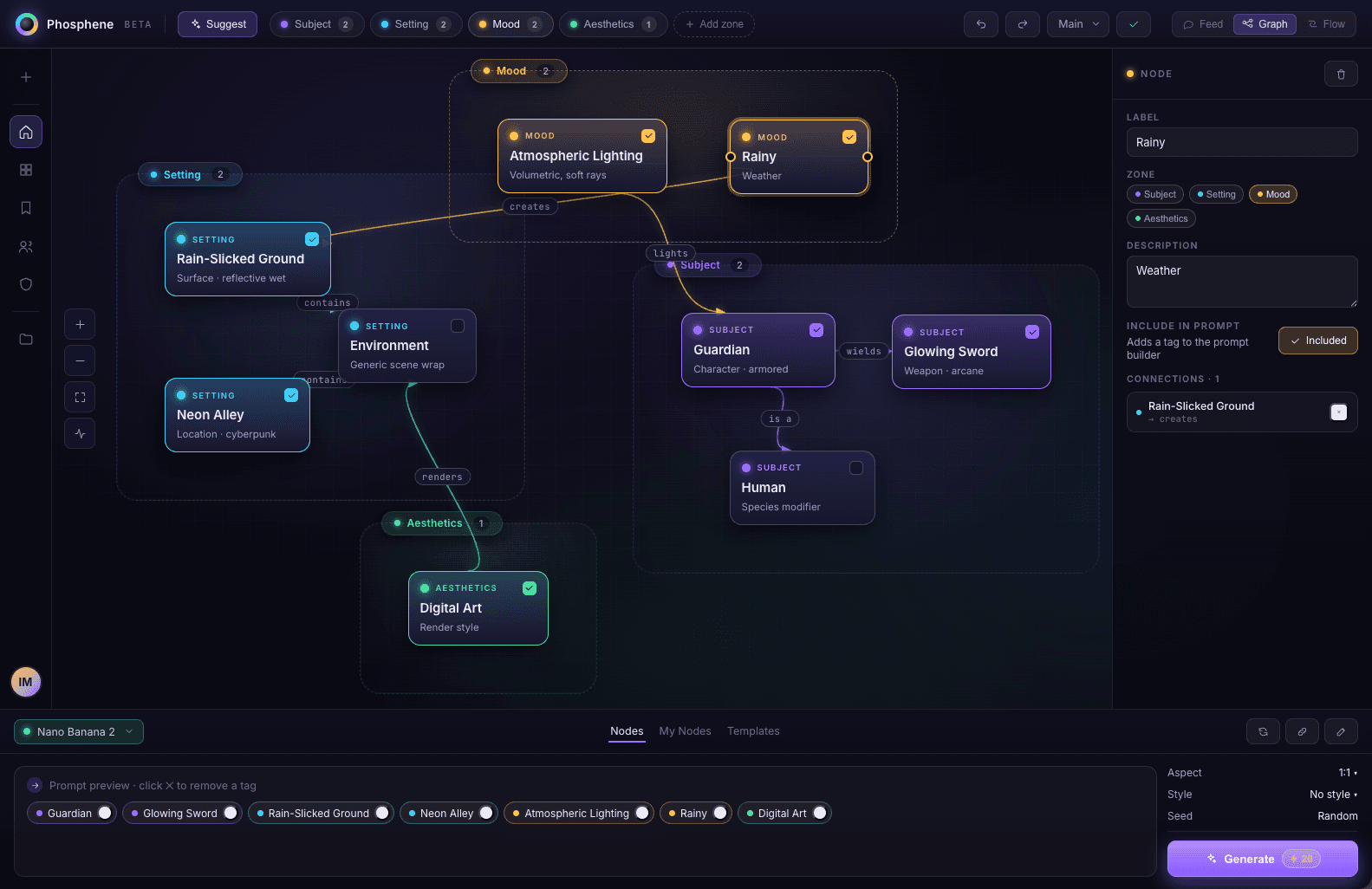
Task: Uncheck the Guardian node checkbox
Action: 816,330
